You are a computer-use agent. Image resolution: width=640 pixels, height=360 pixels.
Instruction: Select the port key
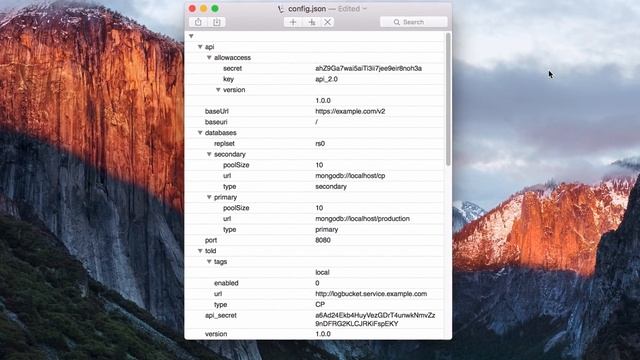coord(211,240)
